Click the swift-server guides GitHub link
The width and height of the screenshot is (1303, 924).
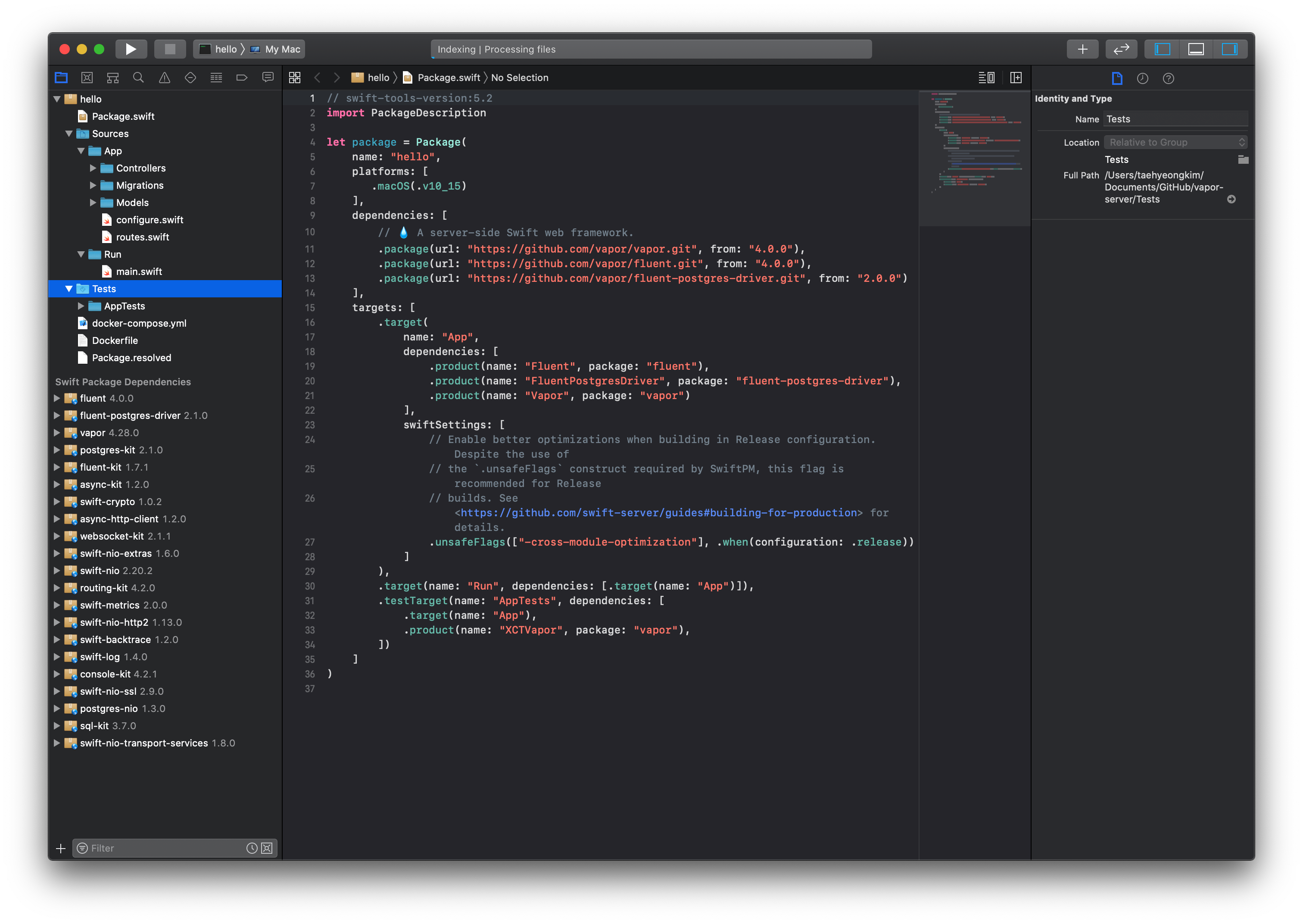click(658, 512)
